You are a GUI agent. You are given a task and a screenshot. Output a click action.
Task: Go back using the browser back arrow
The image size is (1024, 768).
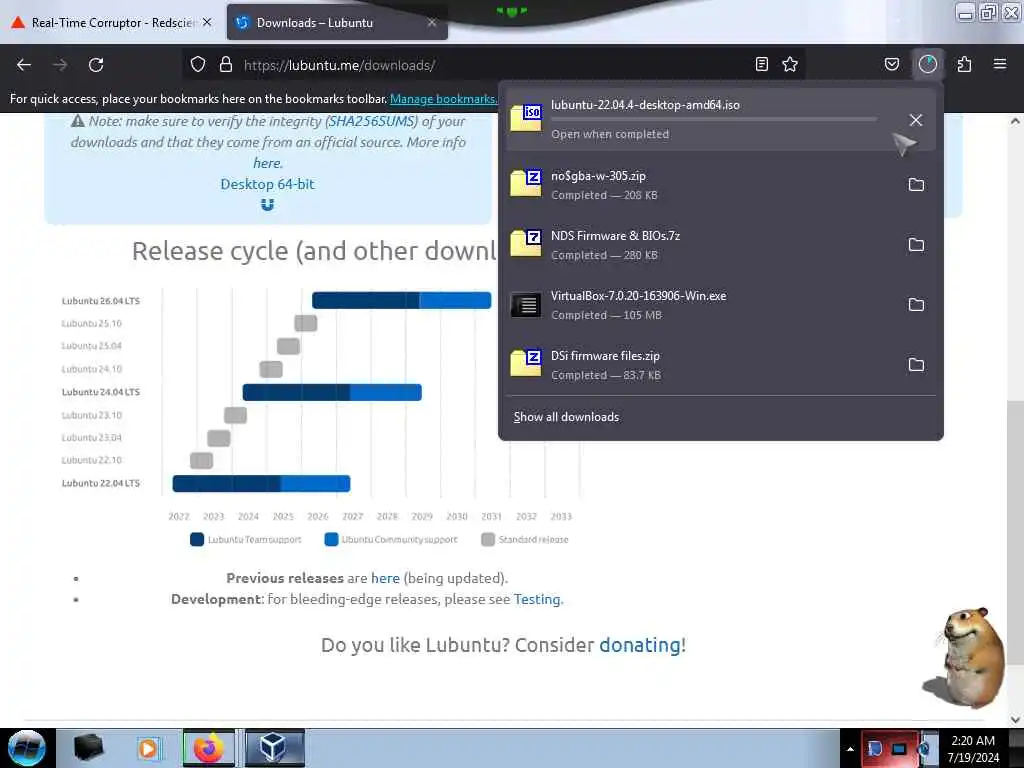24,65
